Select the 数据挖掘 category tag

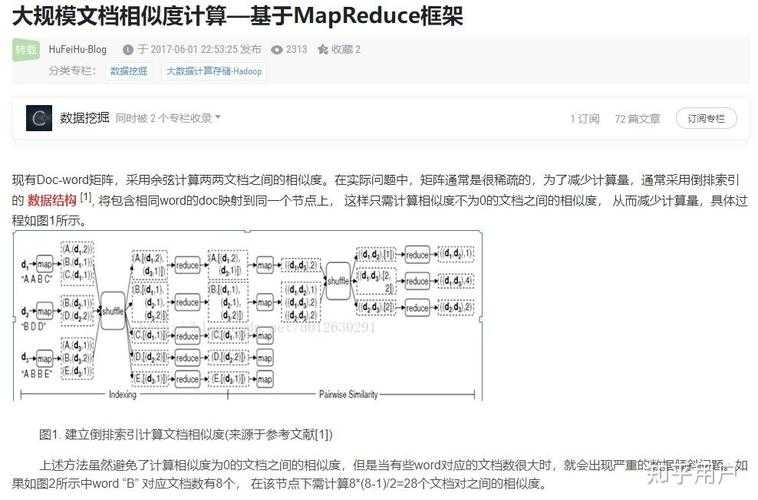pyautogui.click(x=128, y=71)
